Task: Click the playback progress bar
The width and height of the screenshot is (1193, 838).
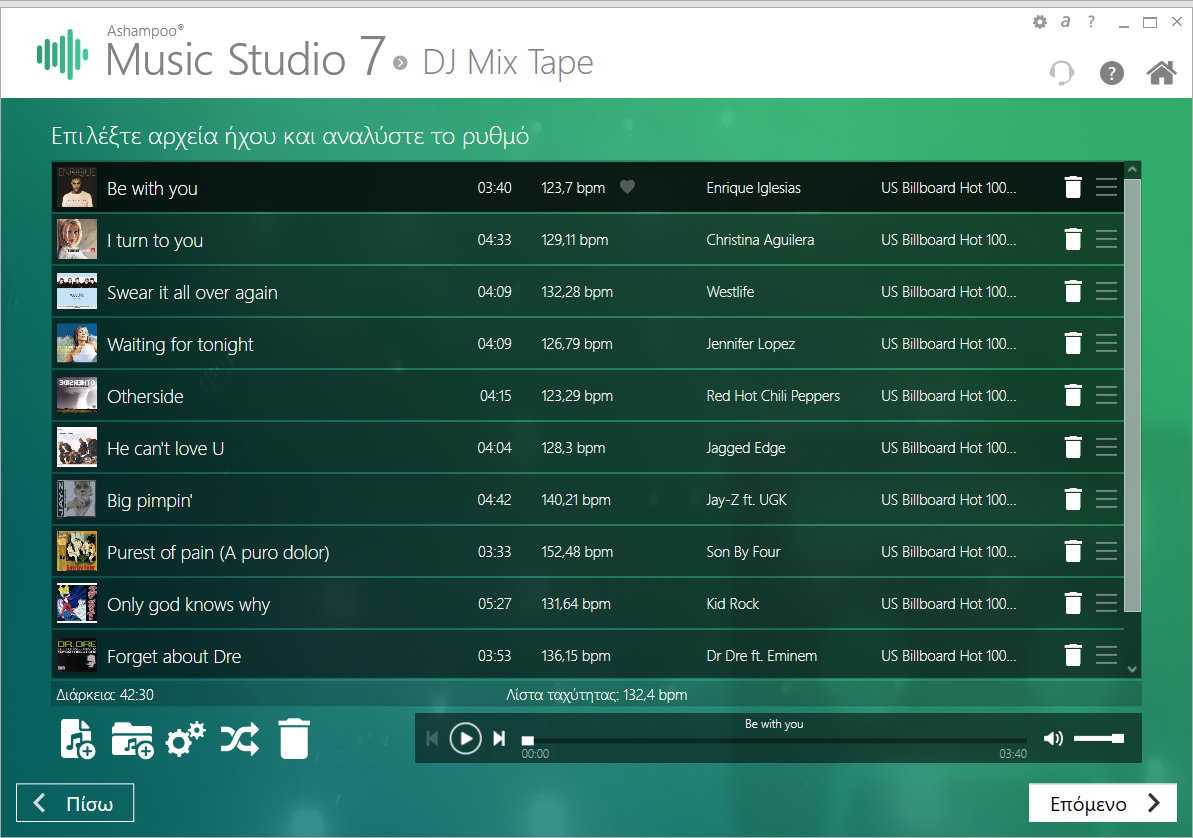Action: pos(774,740)
